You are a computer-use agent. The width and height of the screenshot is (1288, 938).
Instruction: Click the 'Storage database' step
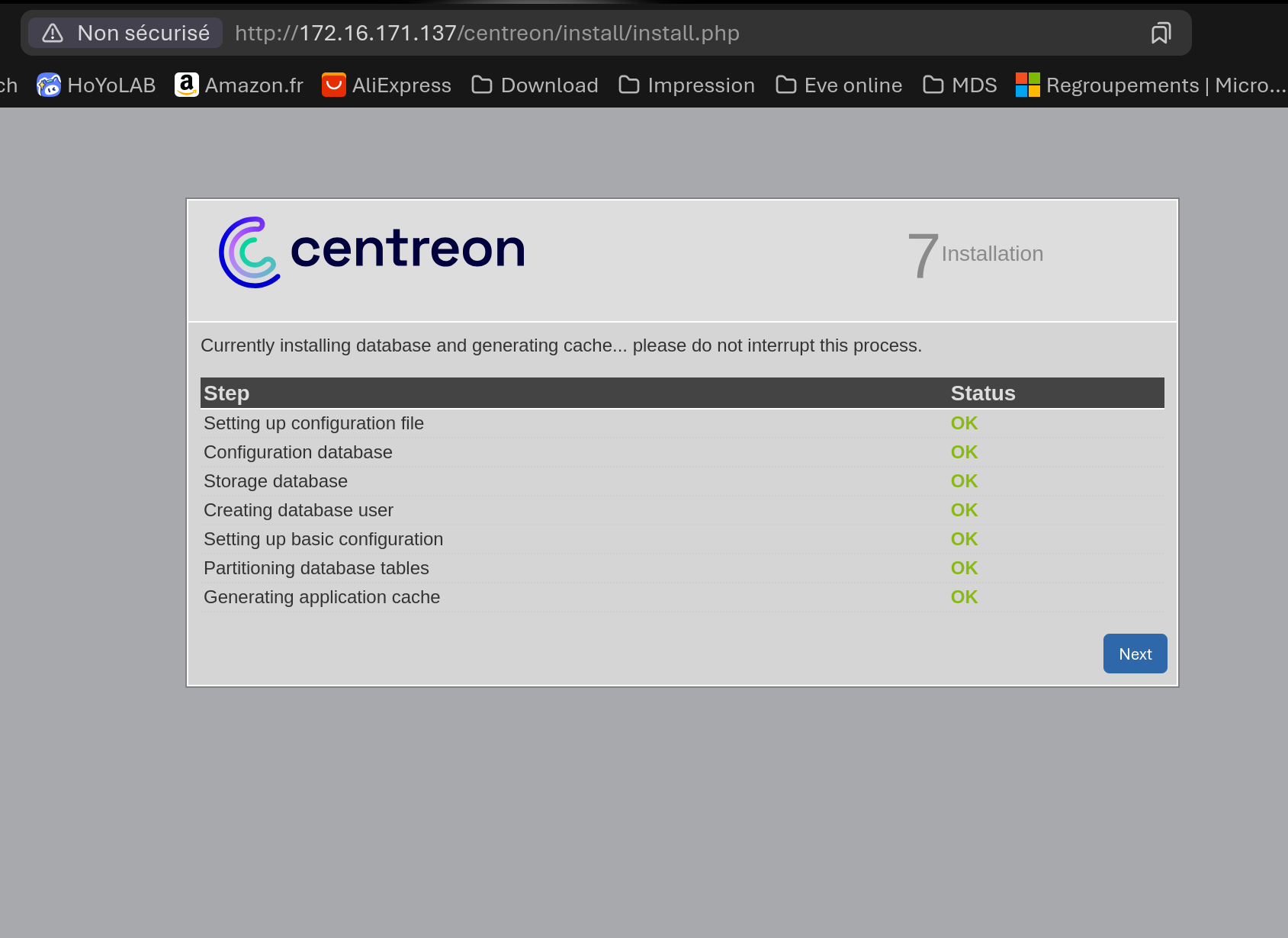[x=275, y=481]
